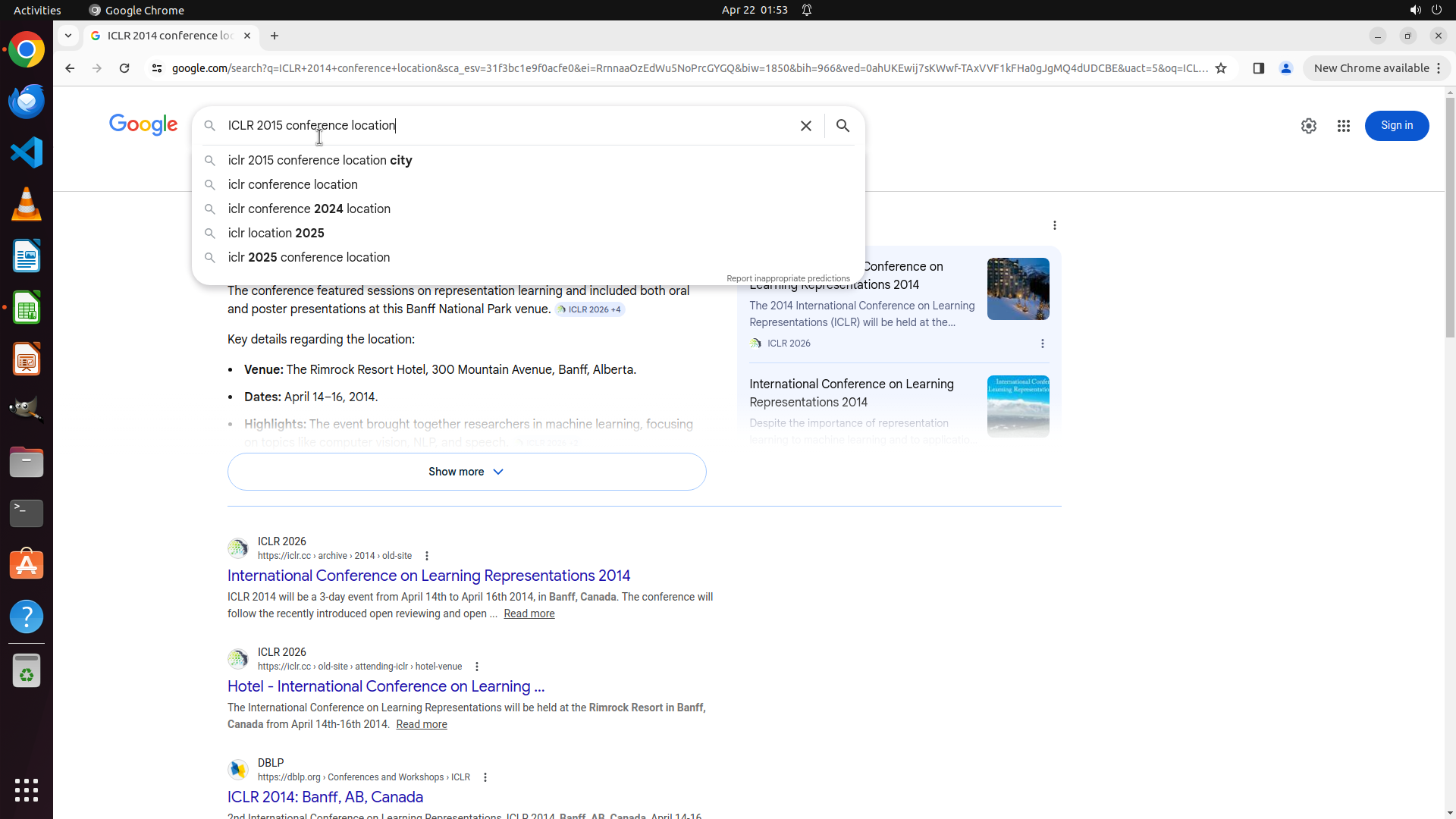Select suggestion iclr 2015 conference location city
The width and height of the screenshot is (1456, 819).
[319, 160]
